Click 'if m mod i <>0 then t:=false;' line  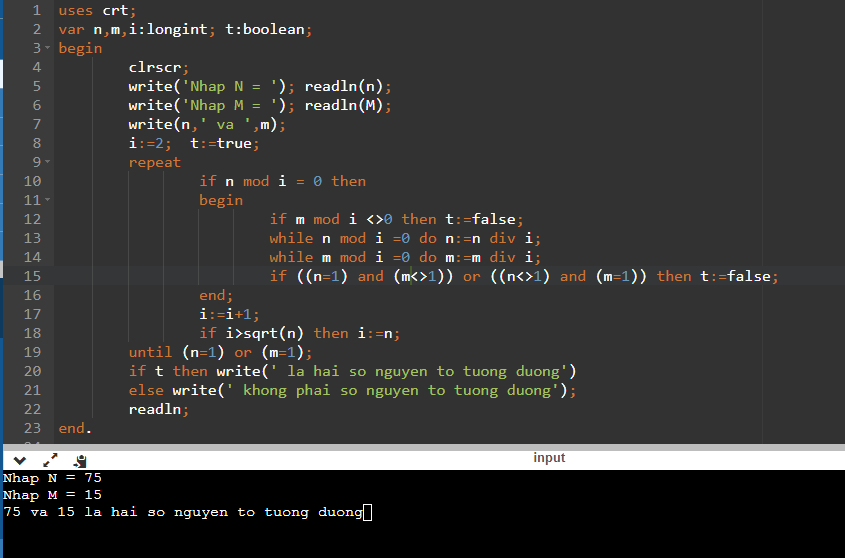pos(397,219)
